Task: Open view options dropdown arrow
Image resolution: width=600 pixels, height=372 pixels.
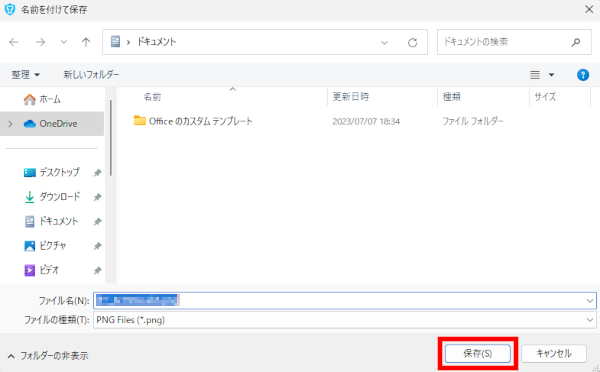Action: (551, 75)
